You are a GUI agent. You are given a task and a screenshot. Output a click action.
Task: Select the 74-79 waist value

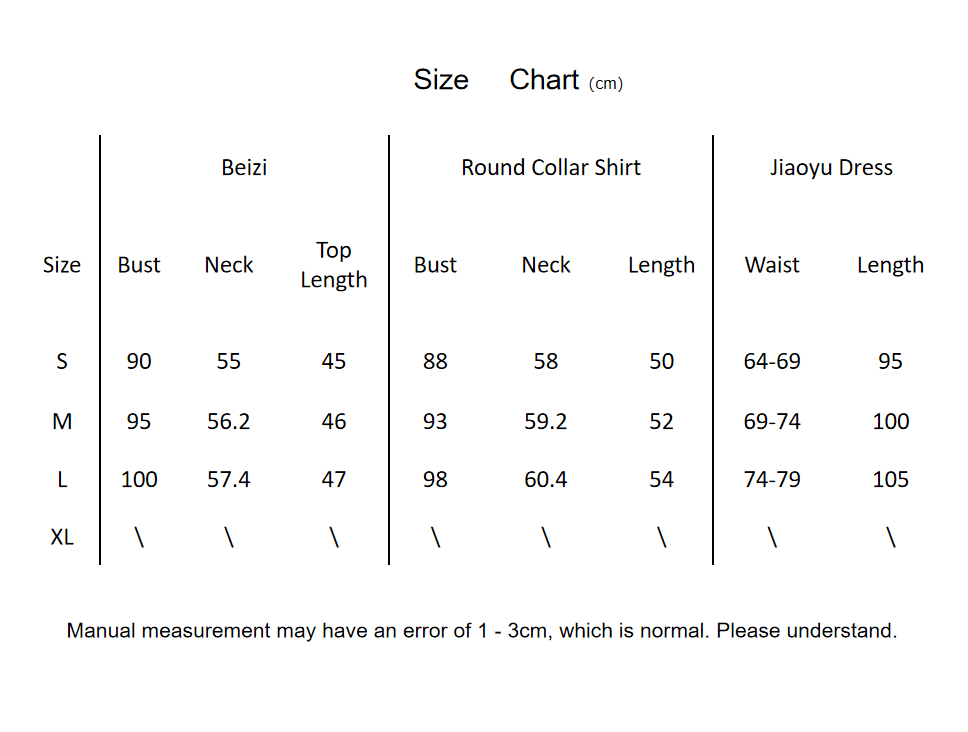click(772, 480)
